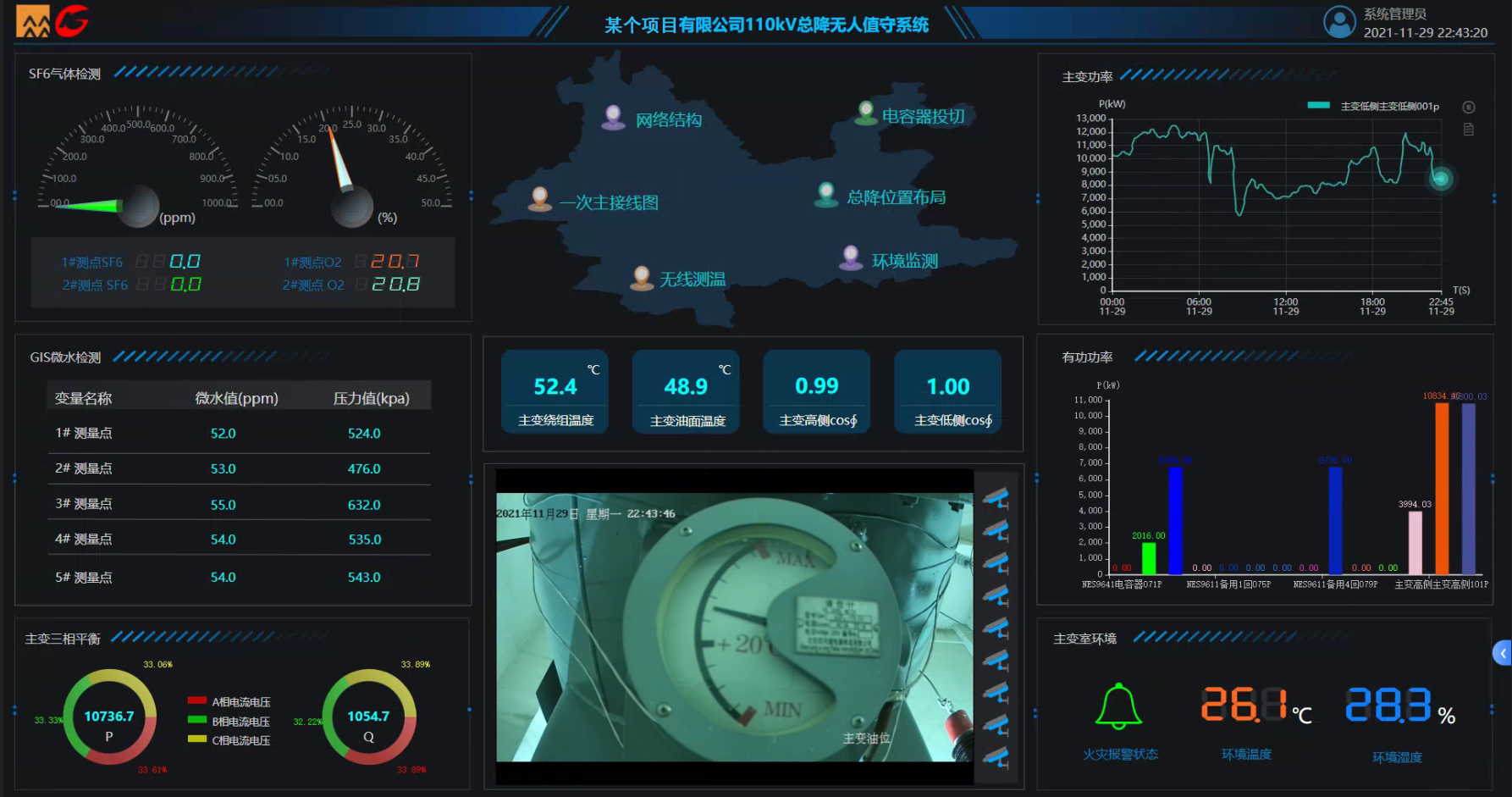Toggle the 主变低侧主变低侧001p legend series
1512x797 pixels.
point(1372,106)
